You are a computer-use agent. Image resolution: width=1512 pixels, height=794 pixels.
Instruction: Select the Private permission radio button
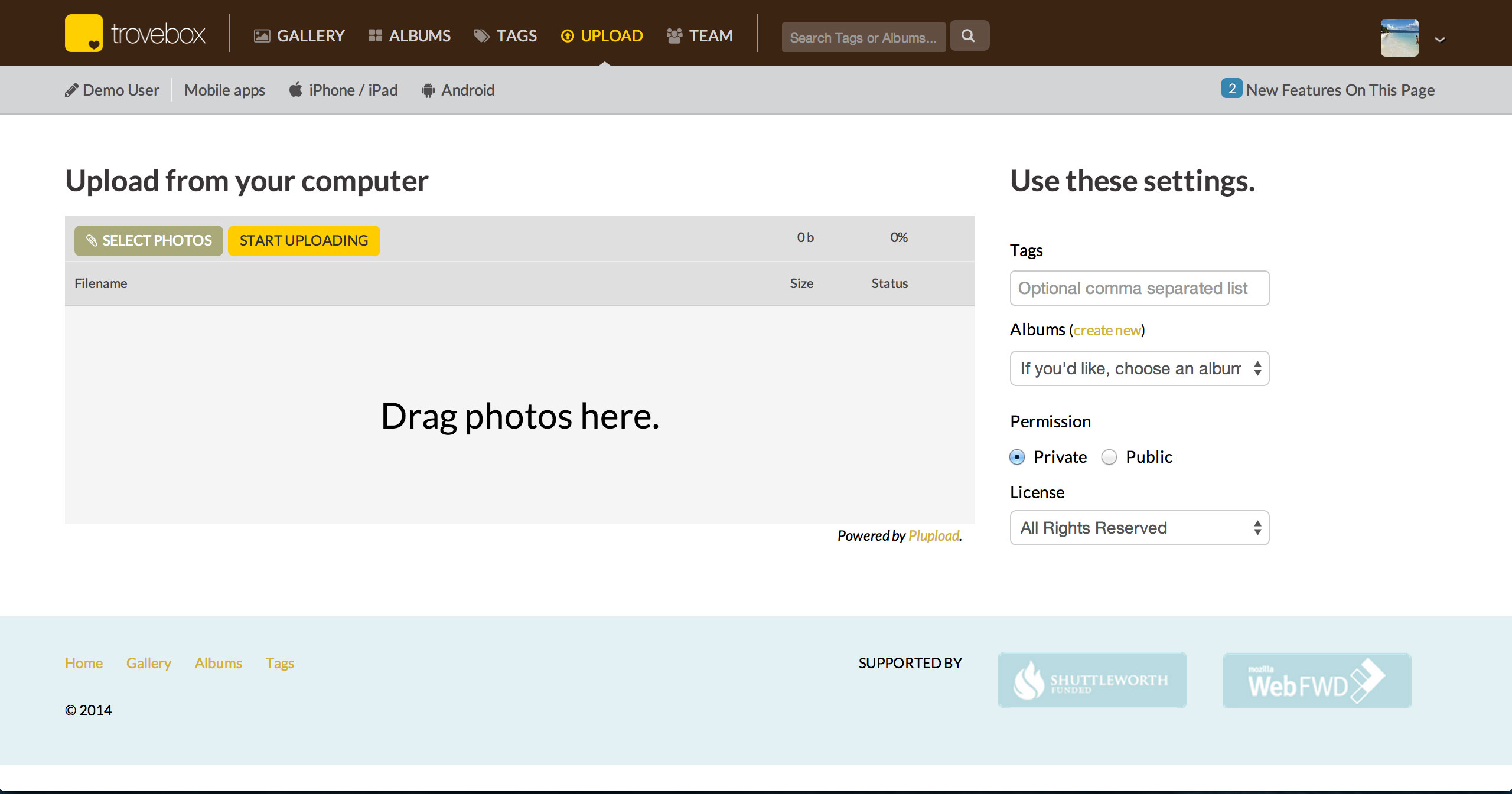1017,457
